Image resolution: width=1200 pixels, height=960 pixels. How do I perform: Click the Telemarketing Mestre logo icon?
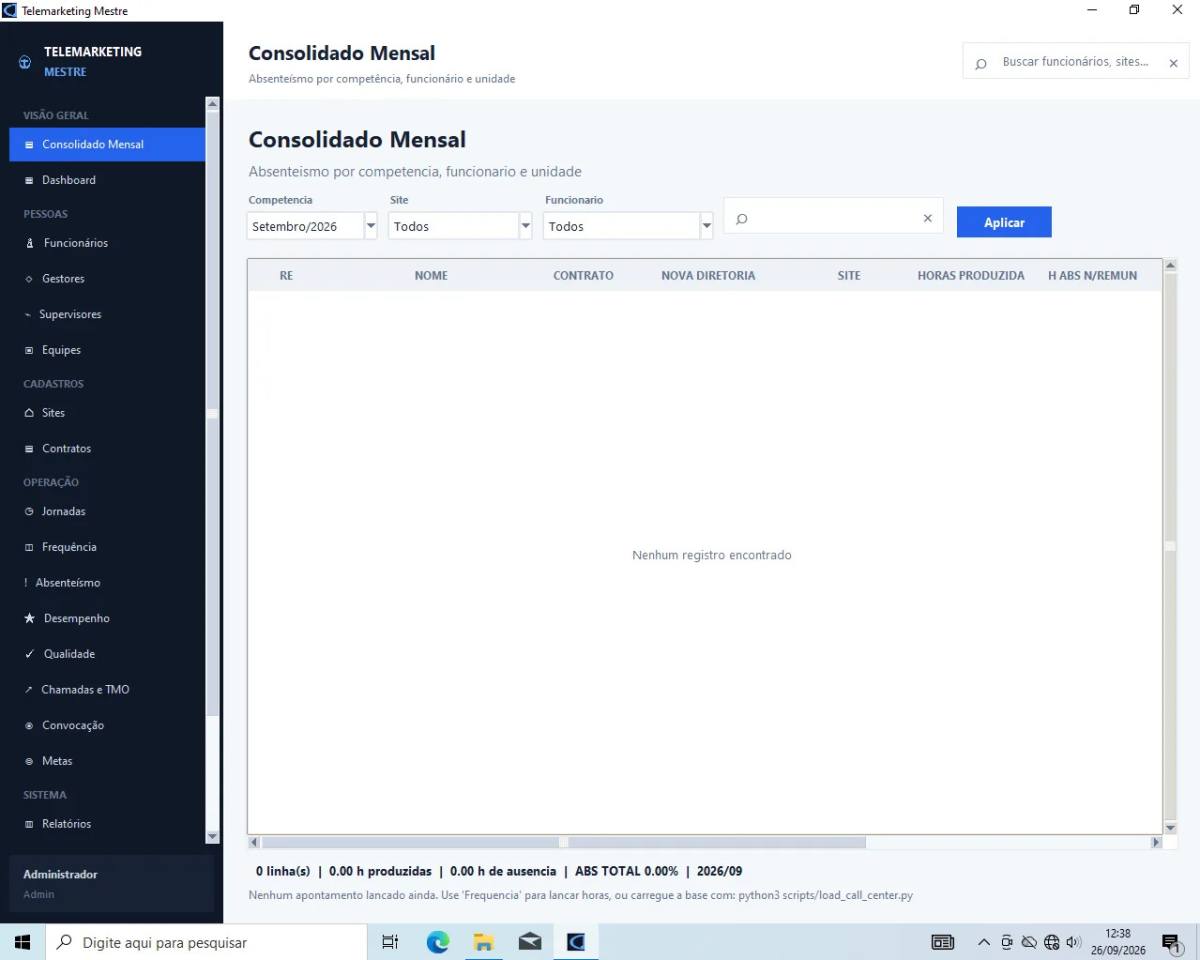25,61
